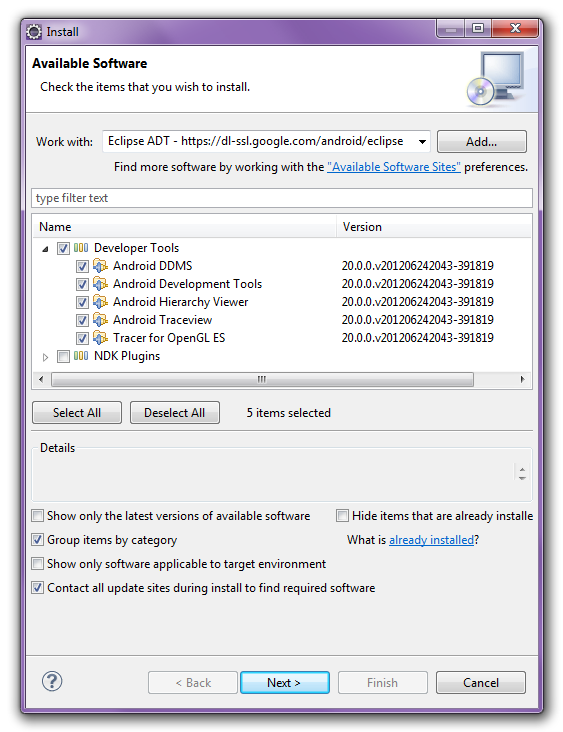The height and width of the screenshot is (732, 563).
Task: Uncheck Android Traceview checkbox
Action: (82, 320)
